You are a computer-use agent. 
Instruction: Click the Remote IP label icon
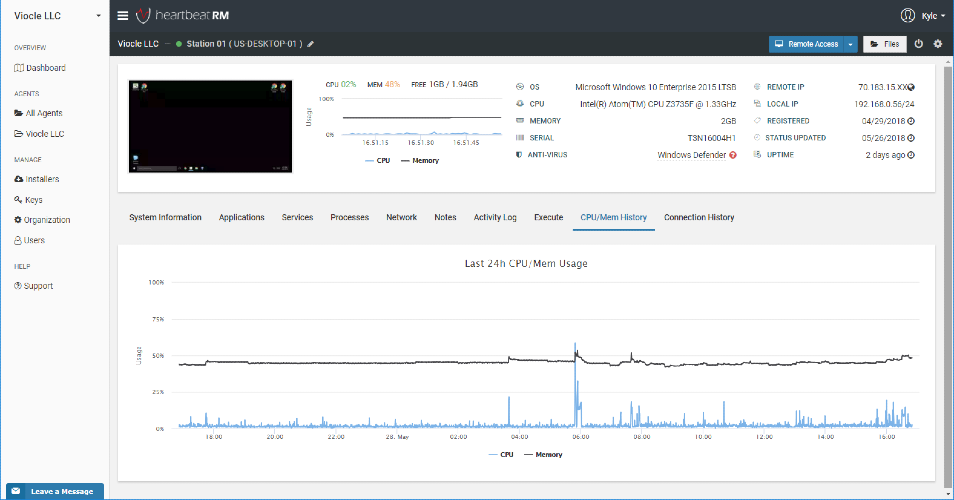coord(757,87)
